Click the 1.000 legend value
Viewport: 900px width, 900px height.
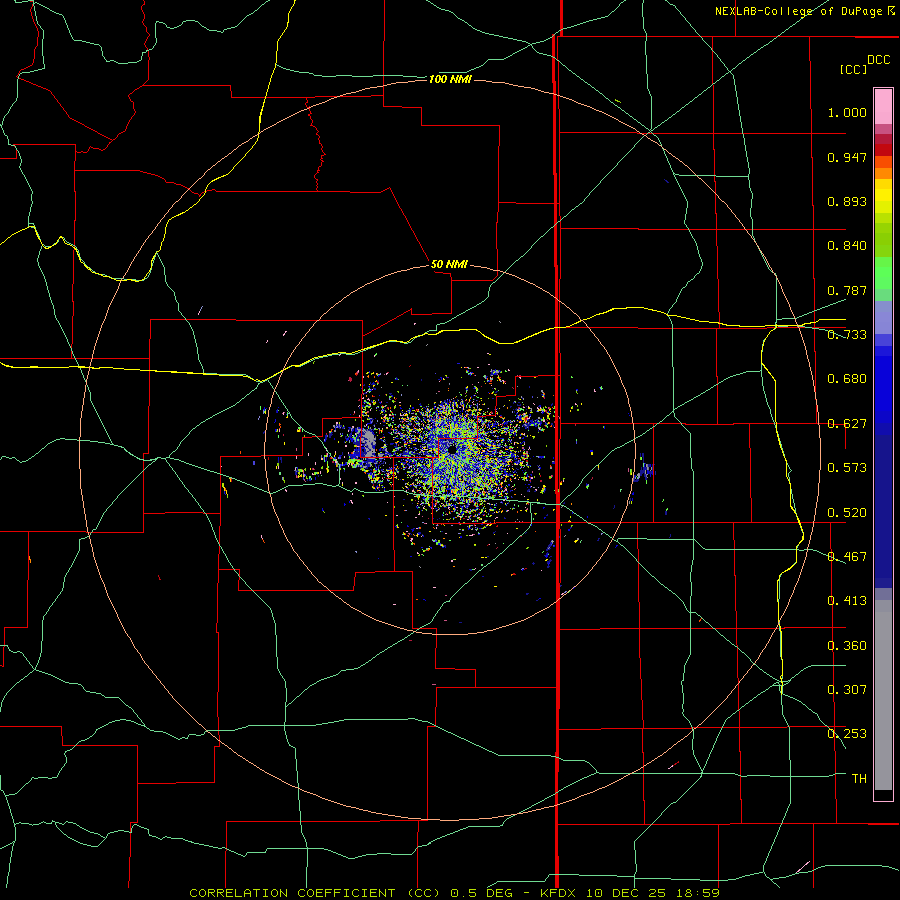[x=847, y=112]
